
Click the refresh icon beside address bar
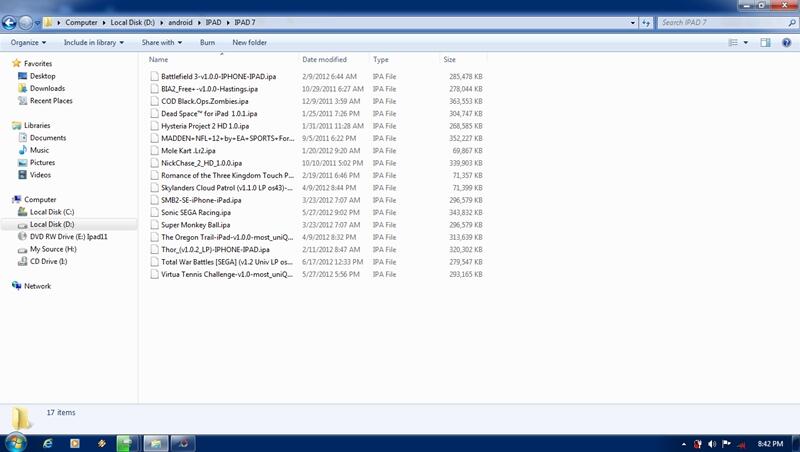pyautogui.click(x=646, y=23)
